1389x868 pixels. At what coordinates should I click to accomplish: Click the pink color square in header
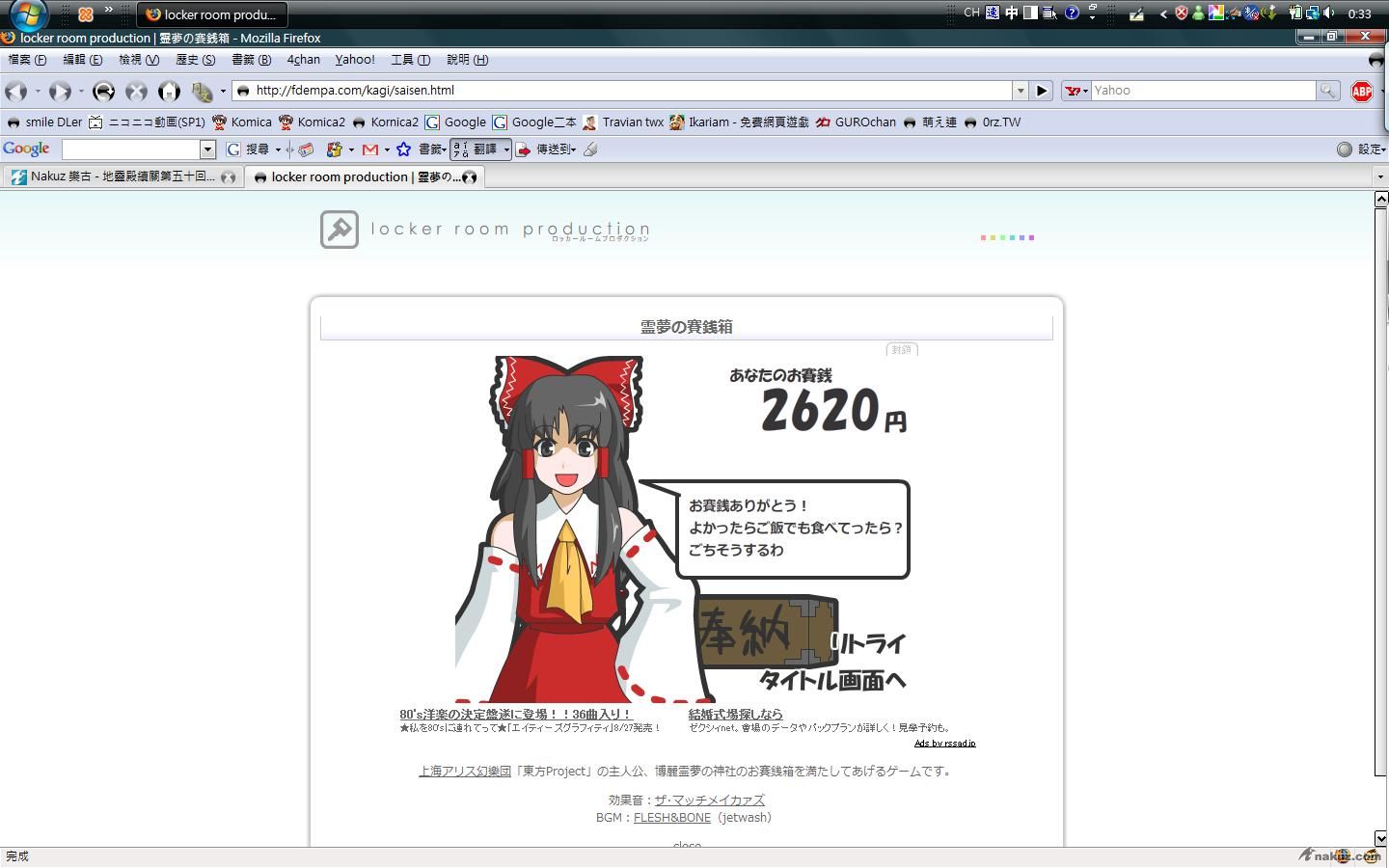pos(983,237)
